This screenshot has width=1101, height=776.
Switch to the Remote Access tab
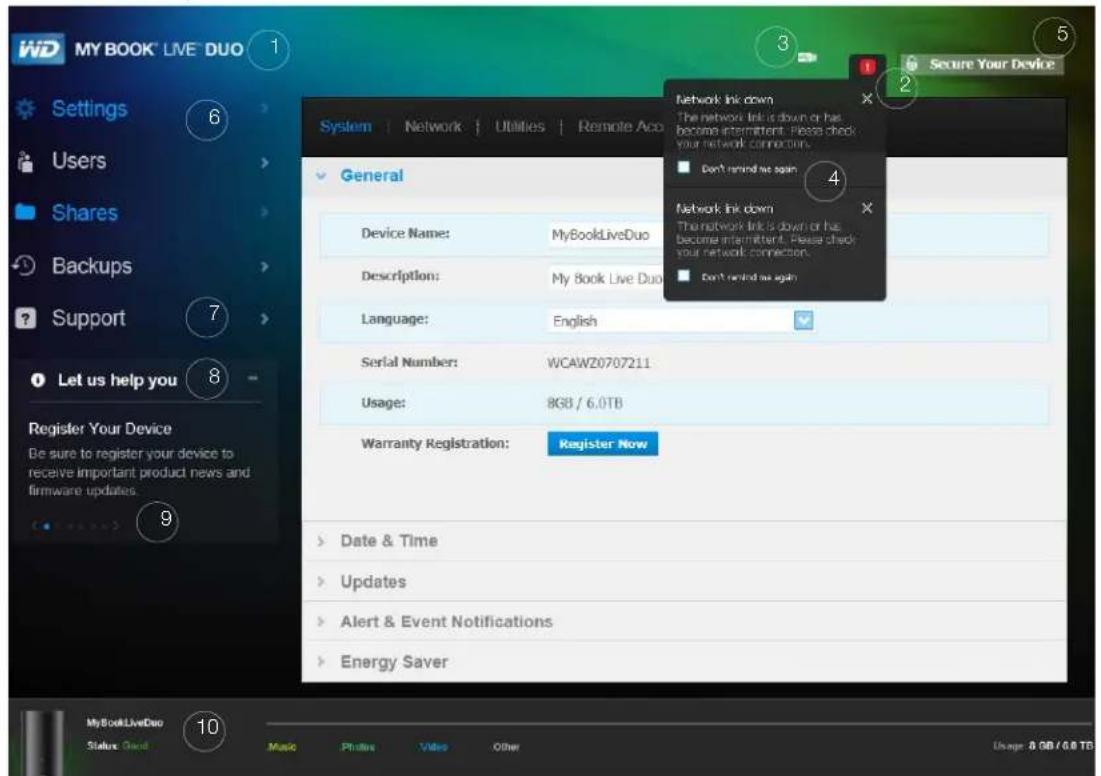[621, 126]
